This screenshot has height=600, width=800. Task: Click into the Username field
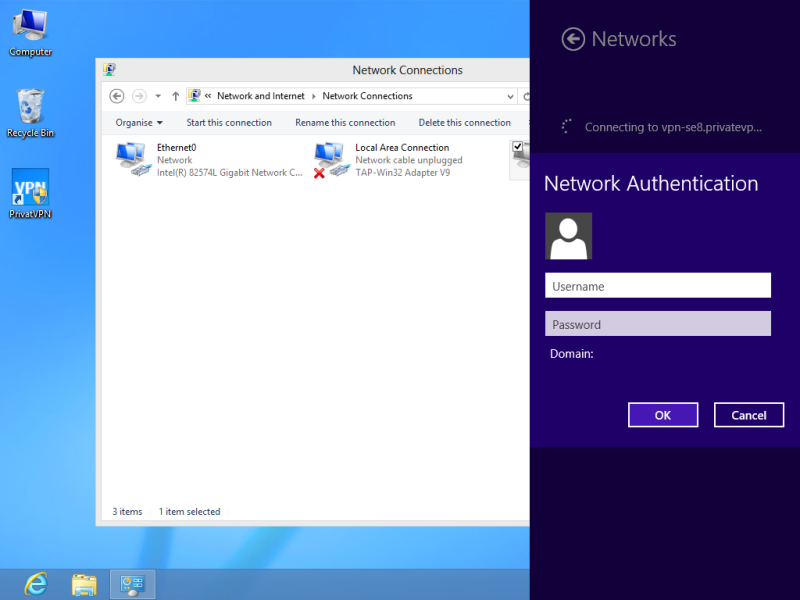coord(658,286)
